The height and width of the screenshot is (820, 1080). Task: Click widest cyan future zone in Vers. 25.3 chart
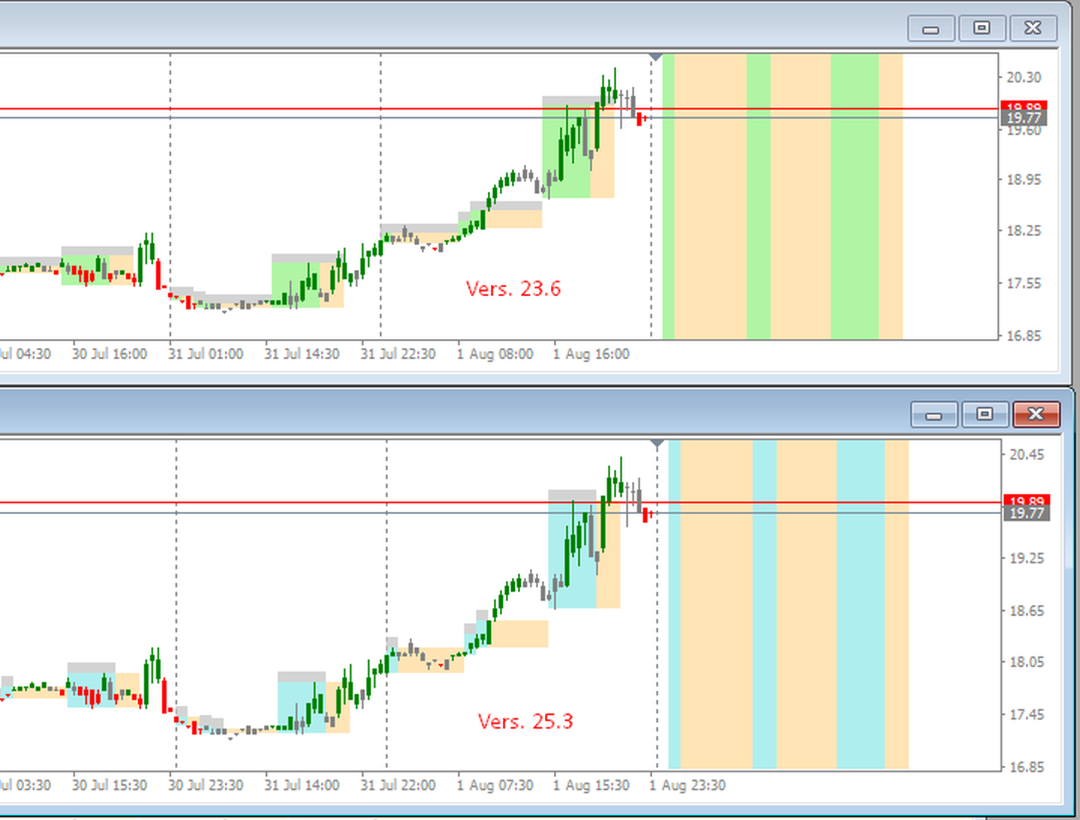(860, 605)
